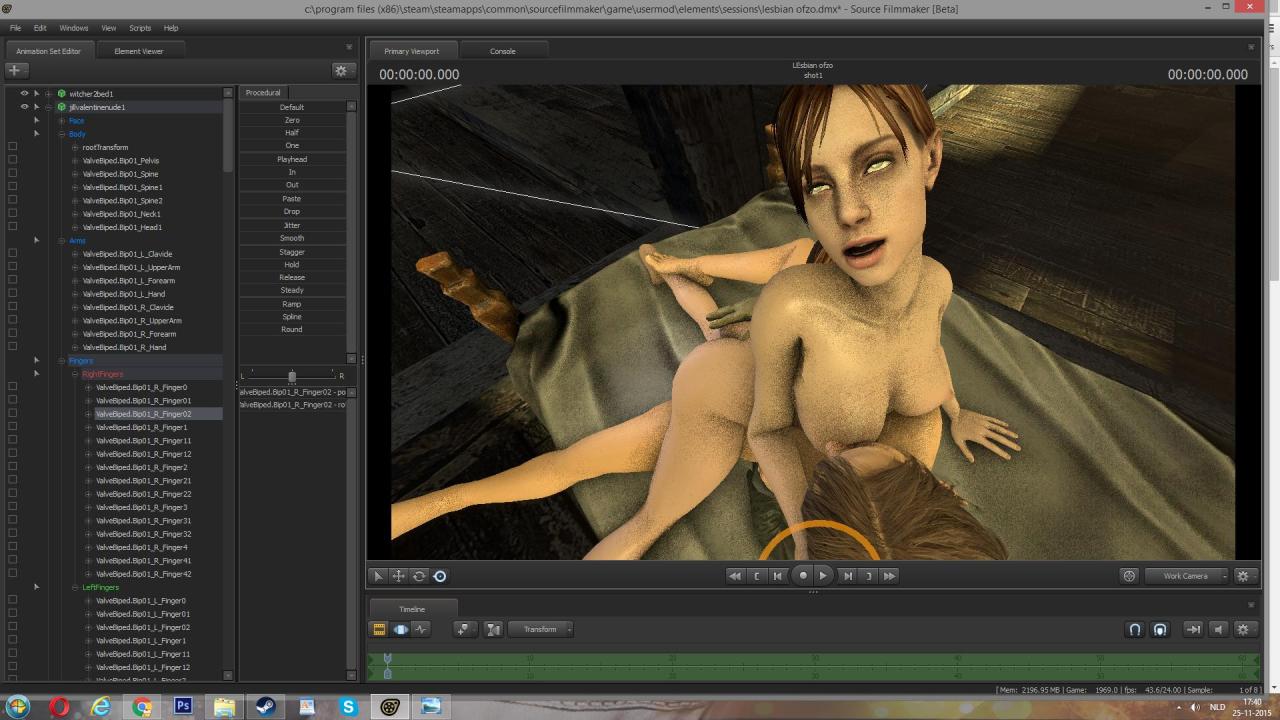Open the Windows menu

click(74, 28)
